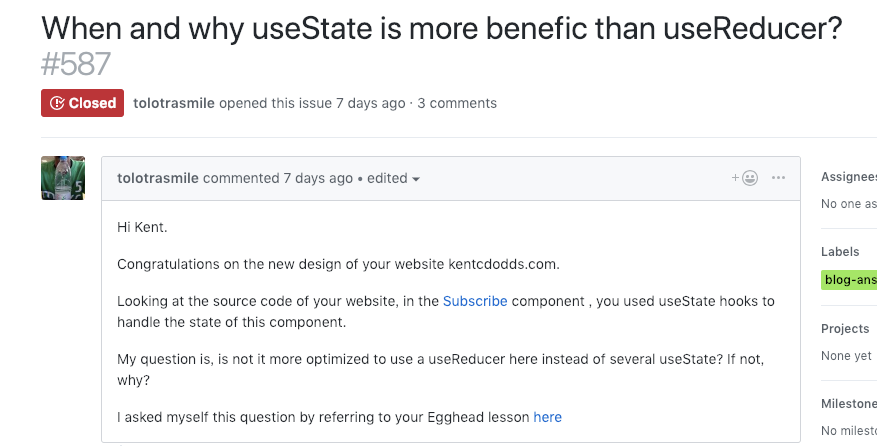877x446 pixels.
Task: Click the issue title text
Action: point(441,27)
